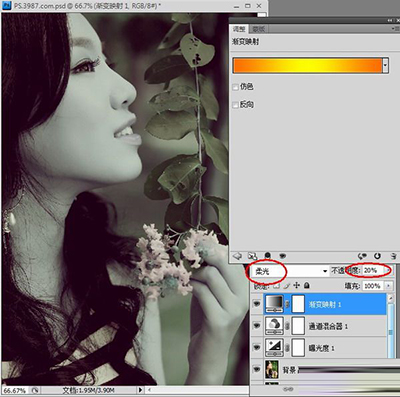Hide the 通道混合器 1 layer
This screenshot has height=397, width=400.
[257, 326]
